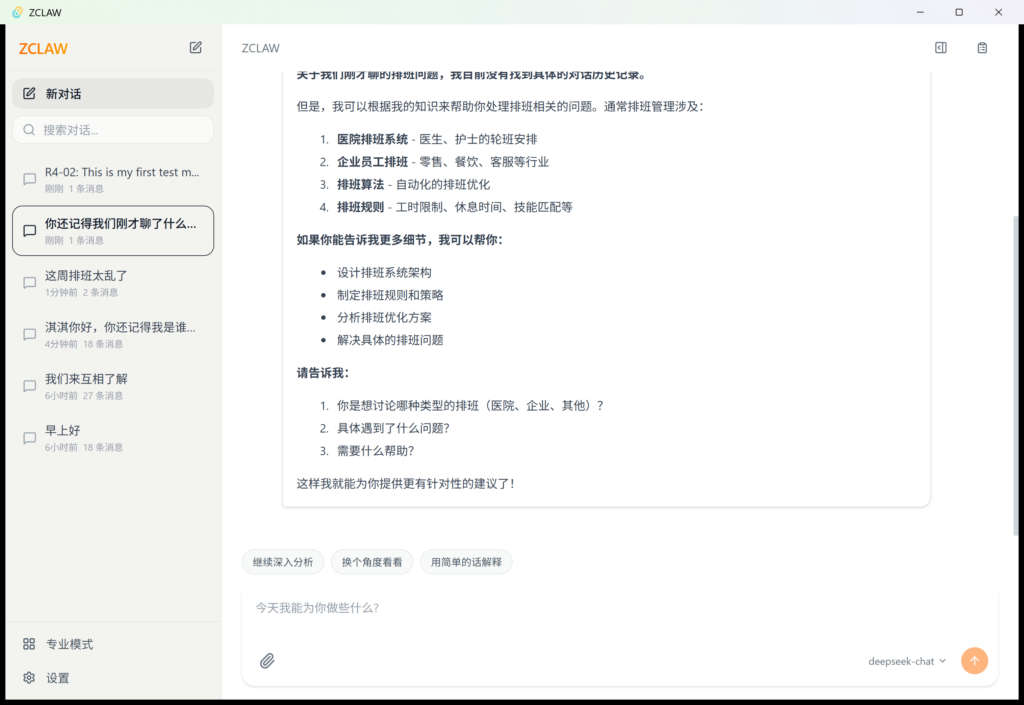
Task: Open the 早上好 conversation
Action: [x=113, y=438]
